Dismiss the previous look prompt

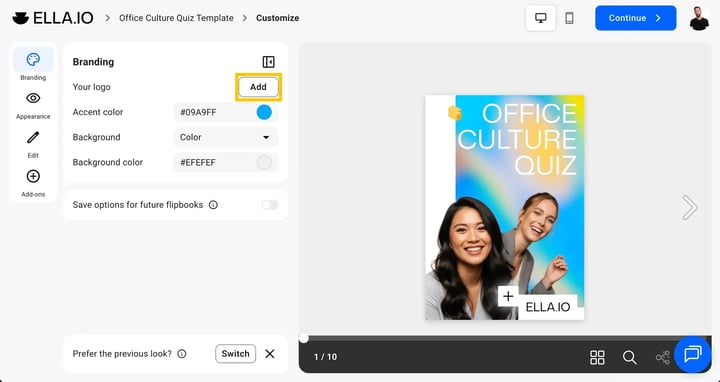(x=270, y=354)
